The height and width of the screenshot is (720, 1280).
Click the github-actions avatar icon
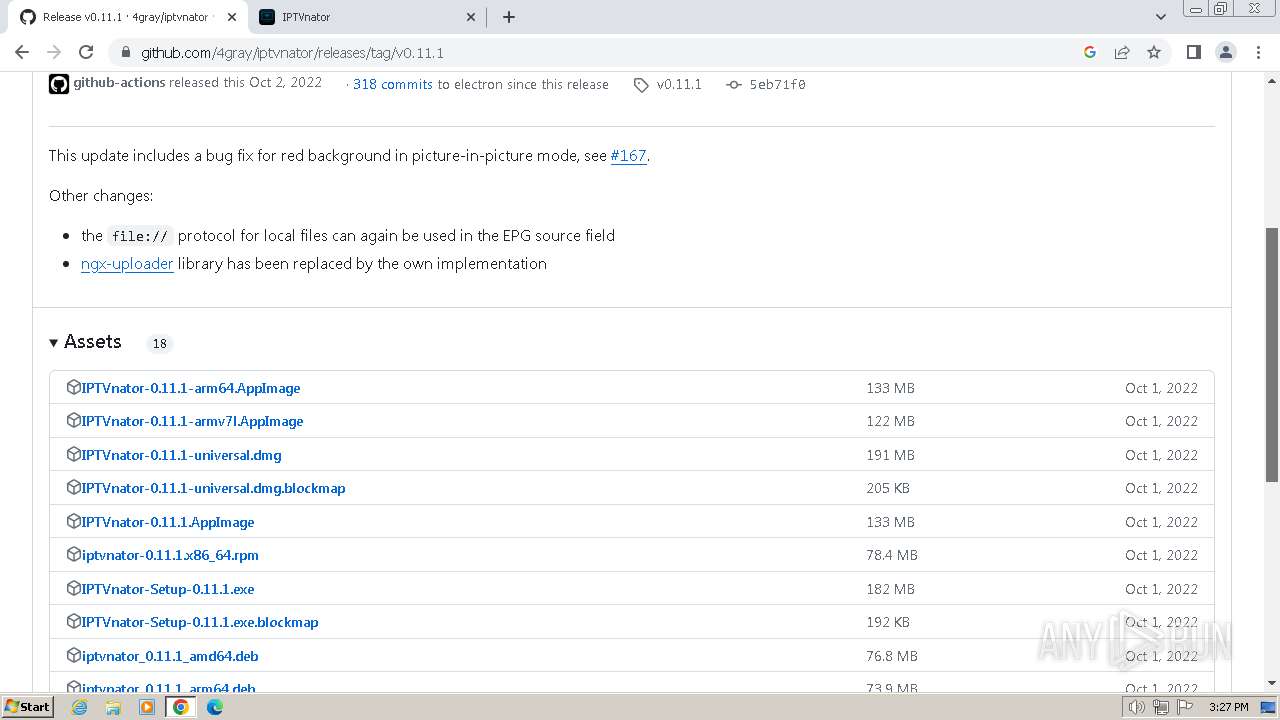59,84
